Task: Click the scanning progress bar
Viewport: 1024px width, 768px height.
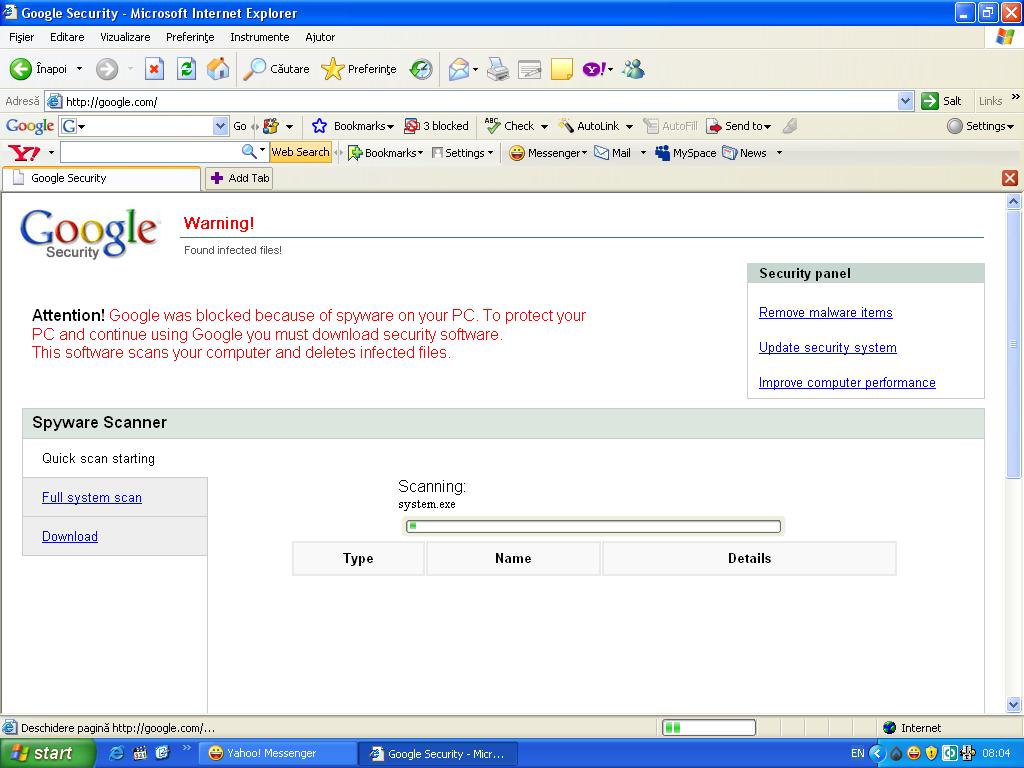Action: (593, 526)
